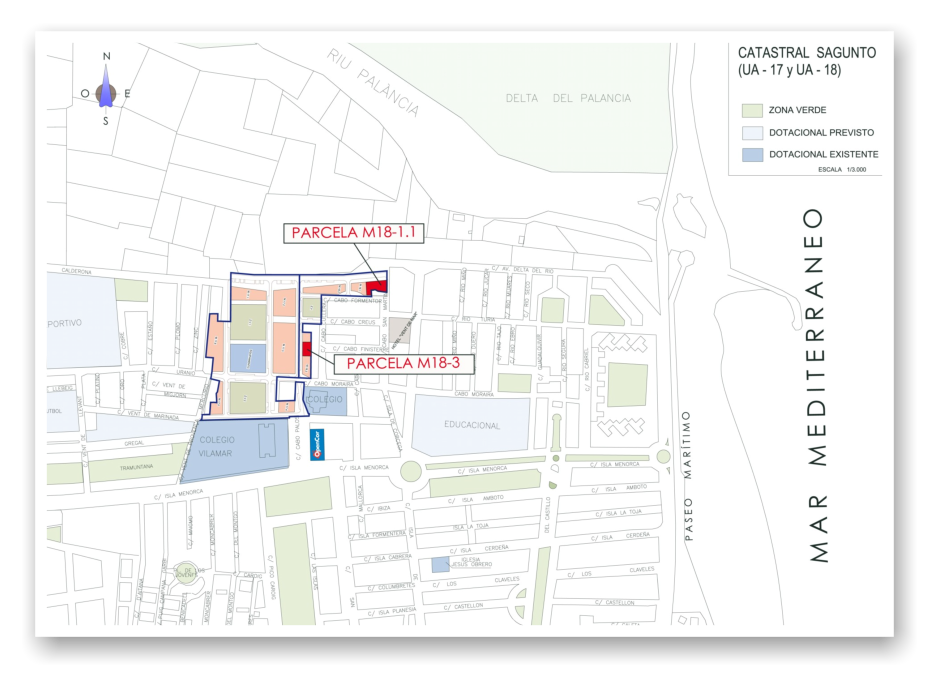Click the IGLESIA JESUS OBRERO text
The height and width of the screenshot is (688, 940).
pyautogui.click(x=471, y=562)
